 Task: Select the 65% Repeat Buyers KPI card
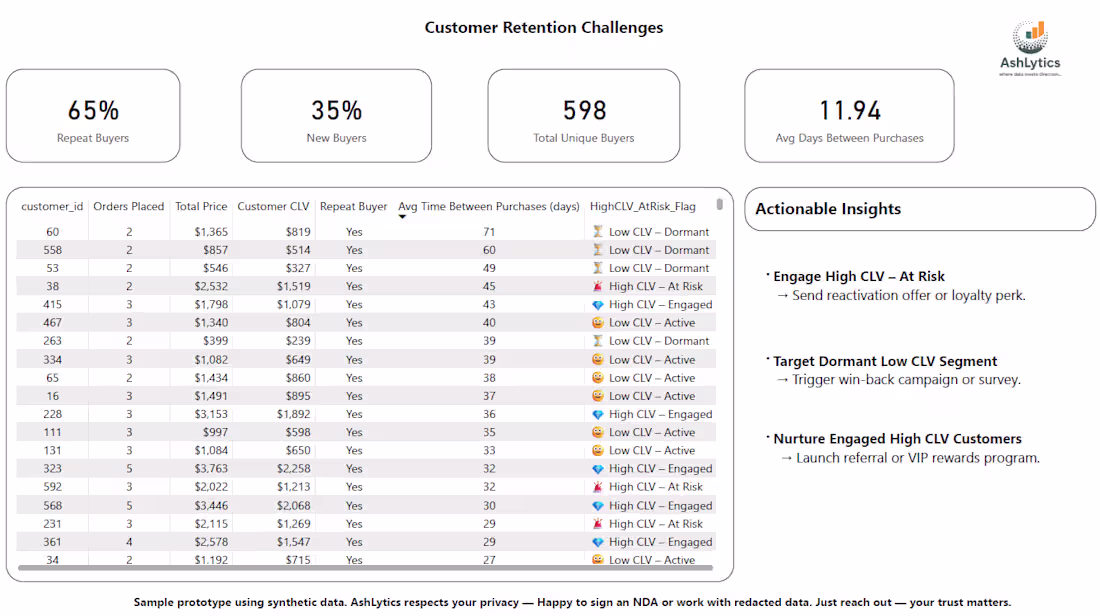(x=93, y=115)
